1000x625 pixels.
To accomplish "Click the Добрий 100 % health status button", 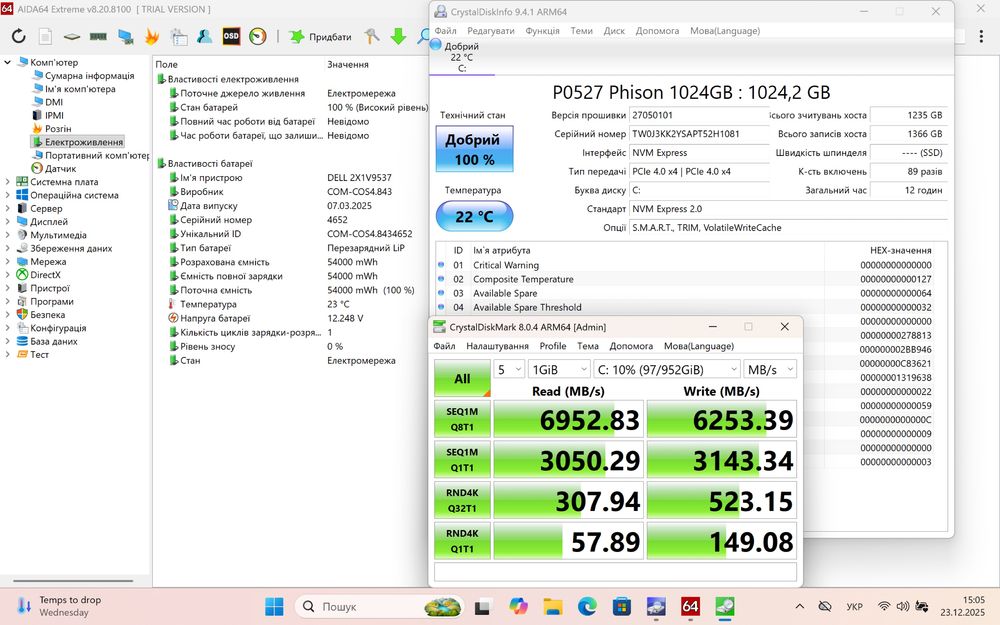I will [474, 149].
